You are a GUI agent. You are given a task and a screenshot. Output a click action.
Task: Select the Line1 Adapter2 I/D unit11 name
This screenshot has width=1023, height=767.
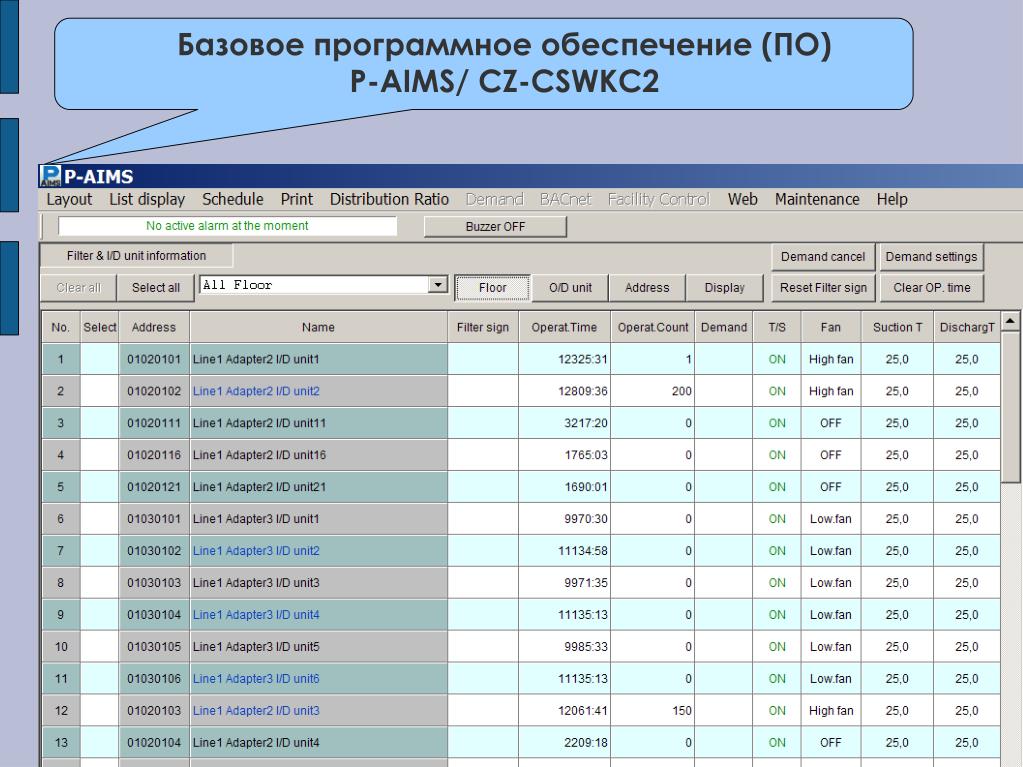259,423
